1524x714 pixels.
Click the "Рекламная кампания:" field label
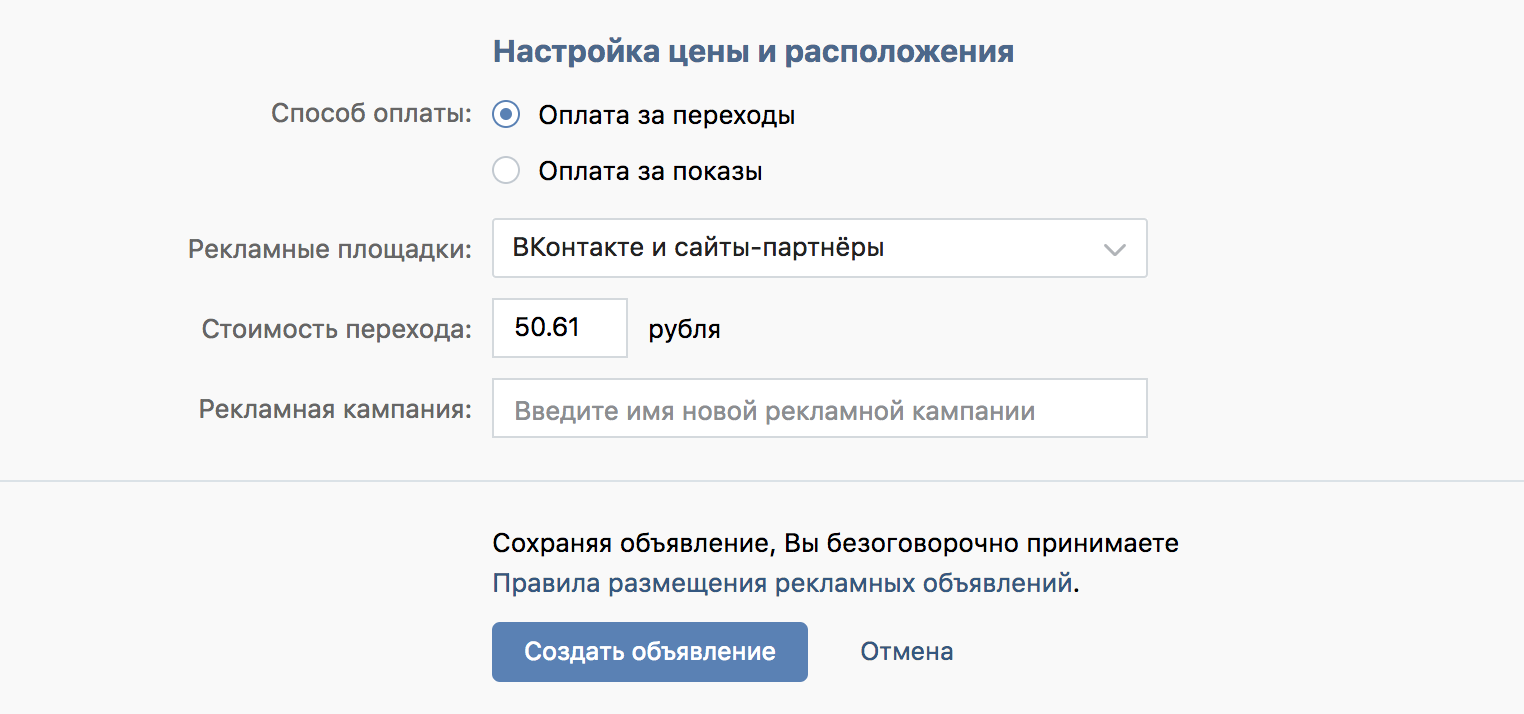pyautogui.click(x=335, y=410)
